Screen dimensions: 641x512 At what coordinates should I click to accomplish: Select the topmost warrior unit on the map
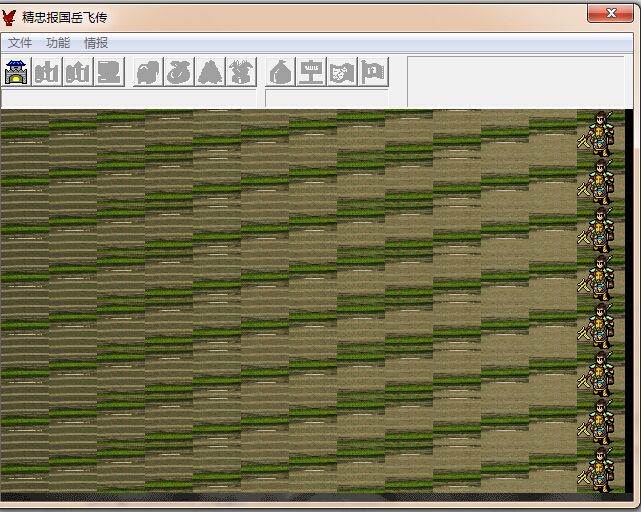pos(600,133)
